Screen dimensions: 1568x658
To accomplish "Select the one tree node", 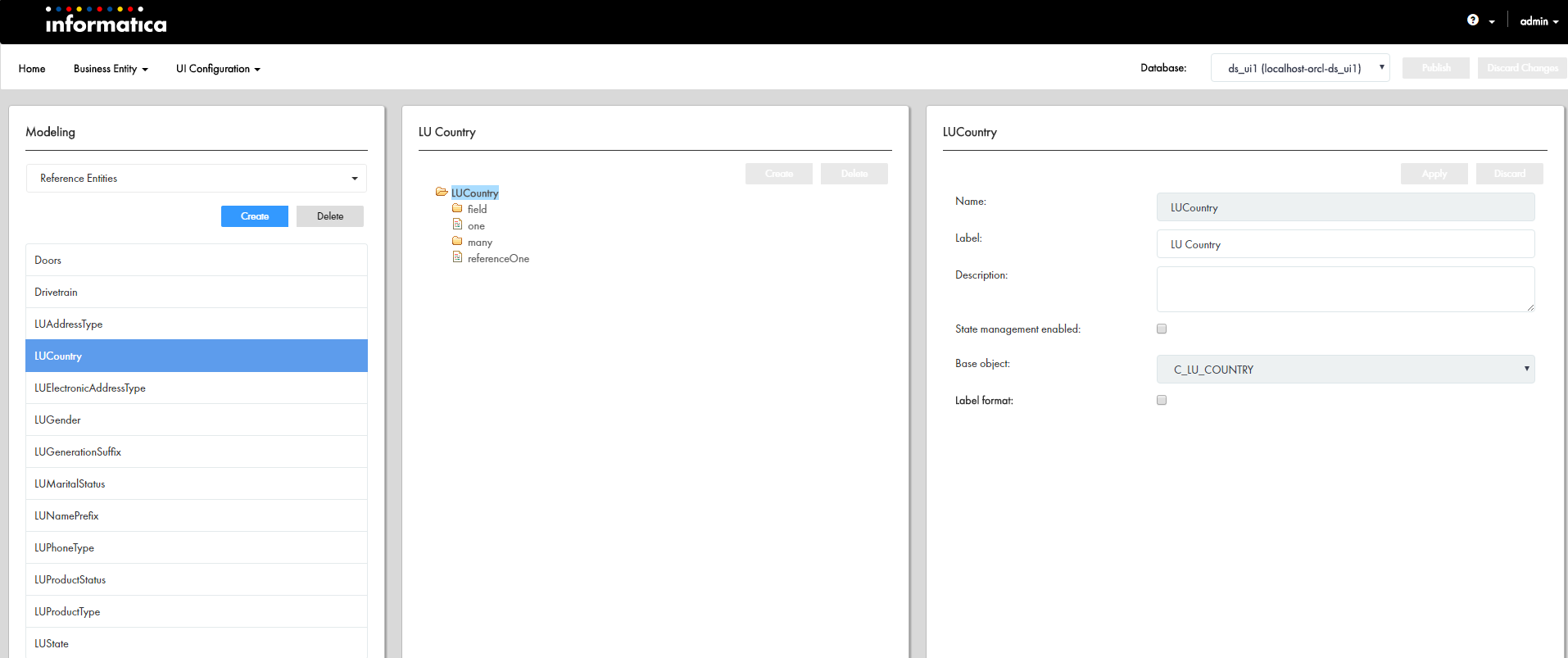I will click(476, 226).
